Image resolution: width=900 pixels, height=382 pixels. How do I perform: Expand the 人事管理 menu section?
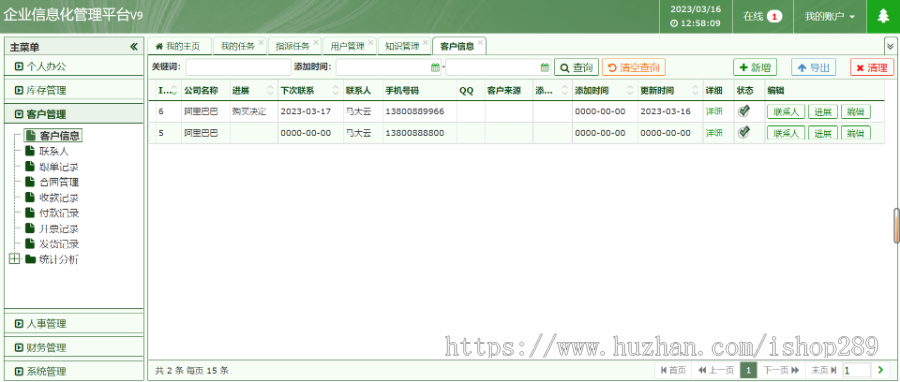click(74, 323)
